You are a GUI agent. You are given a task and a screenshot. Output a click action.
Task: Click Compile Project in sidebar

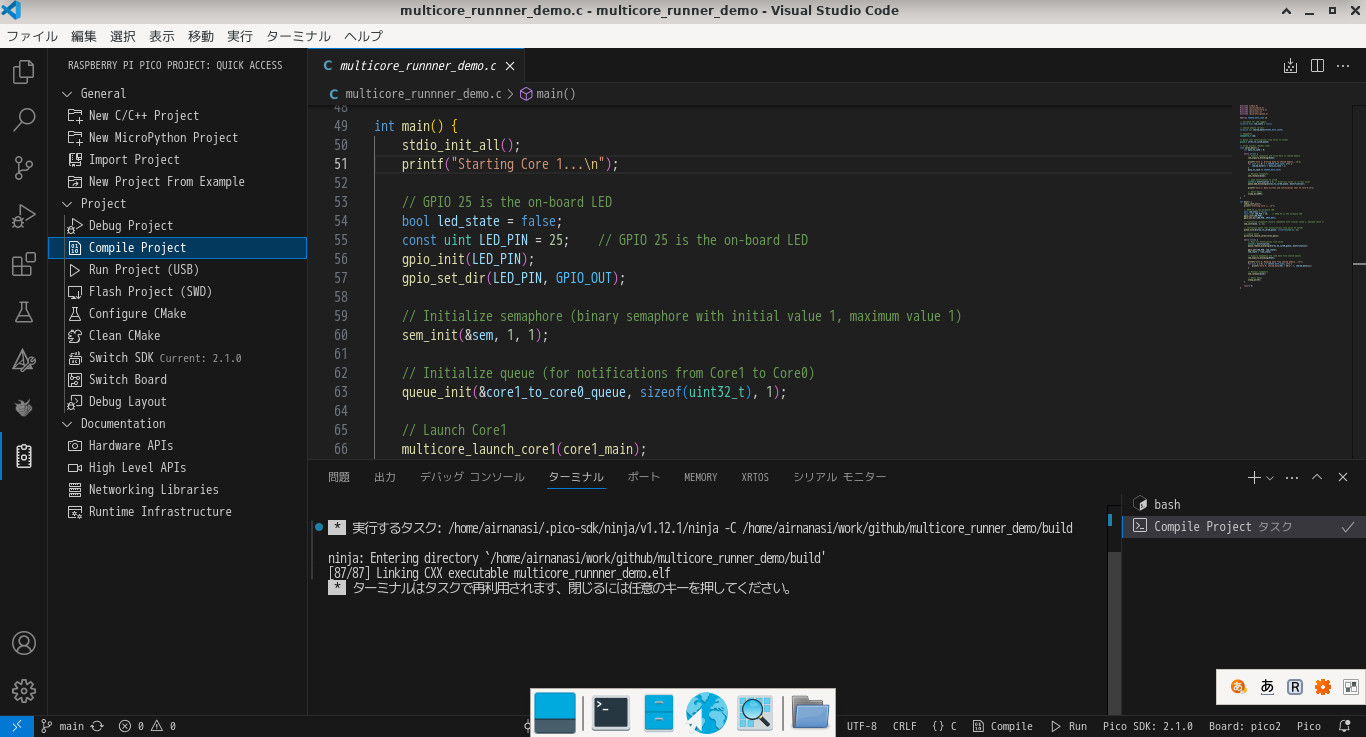coord(177,247)
